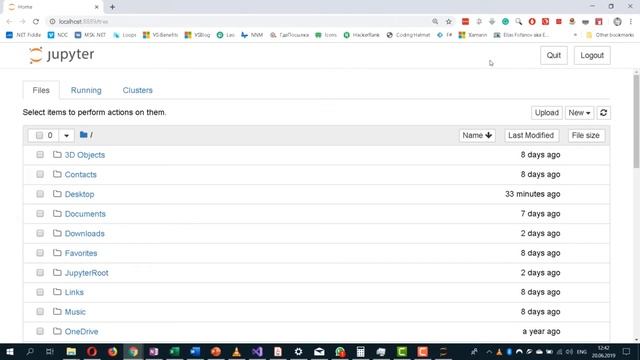Switch to the Files tab
This screenshot has width=640, height=360.
pyautogui.click(x=41, y=90)
